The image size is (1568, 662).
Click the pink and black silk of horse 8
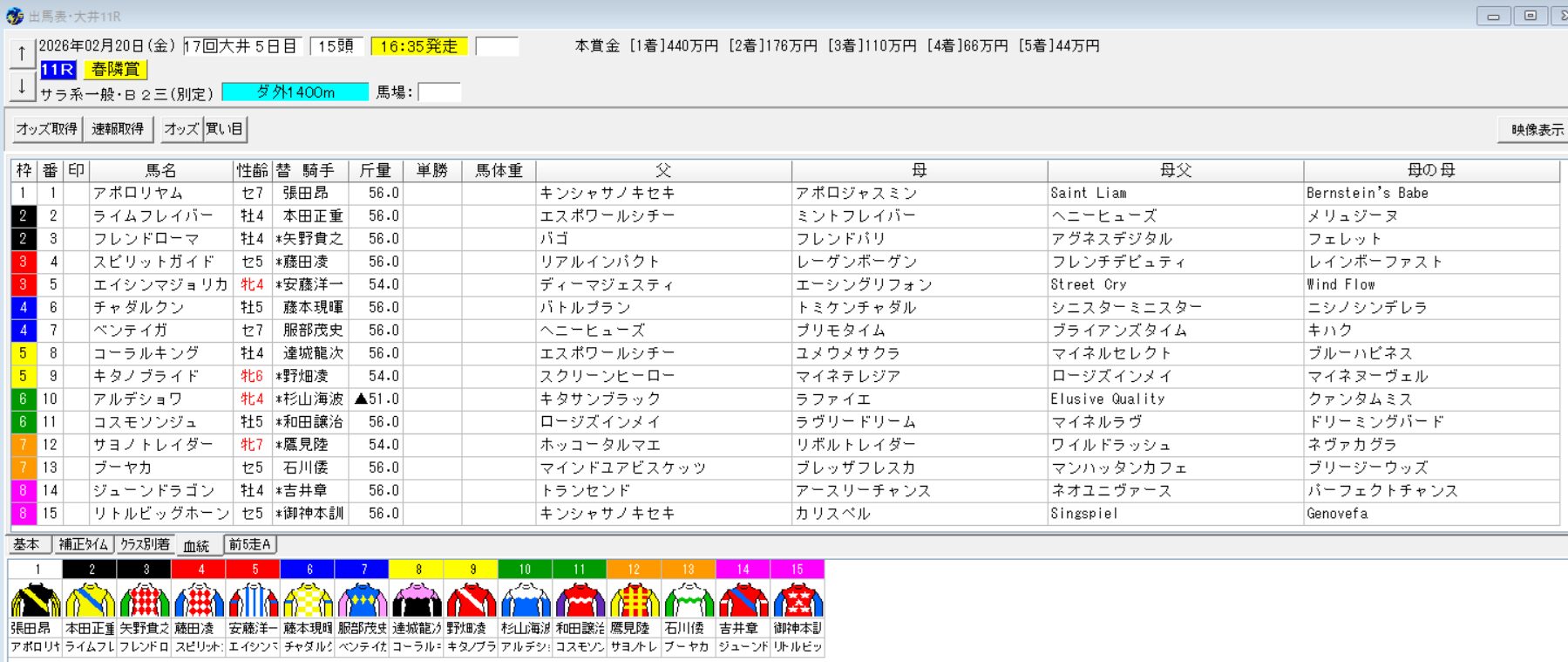(417, 599)
